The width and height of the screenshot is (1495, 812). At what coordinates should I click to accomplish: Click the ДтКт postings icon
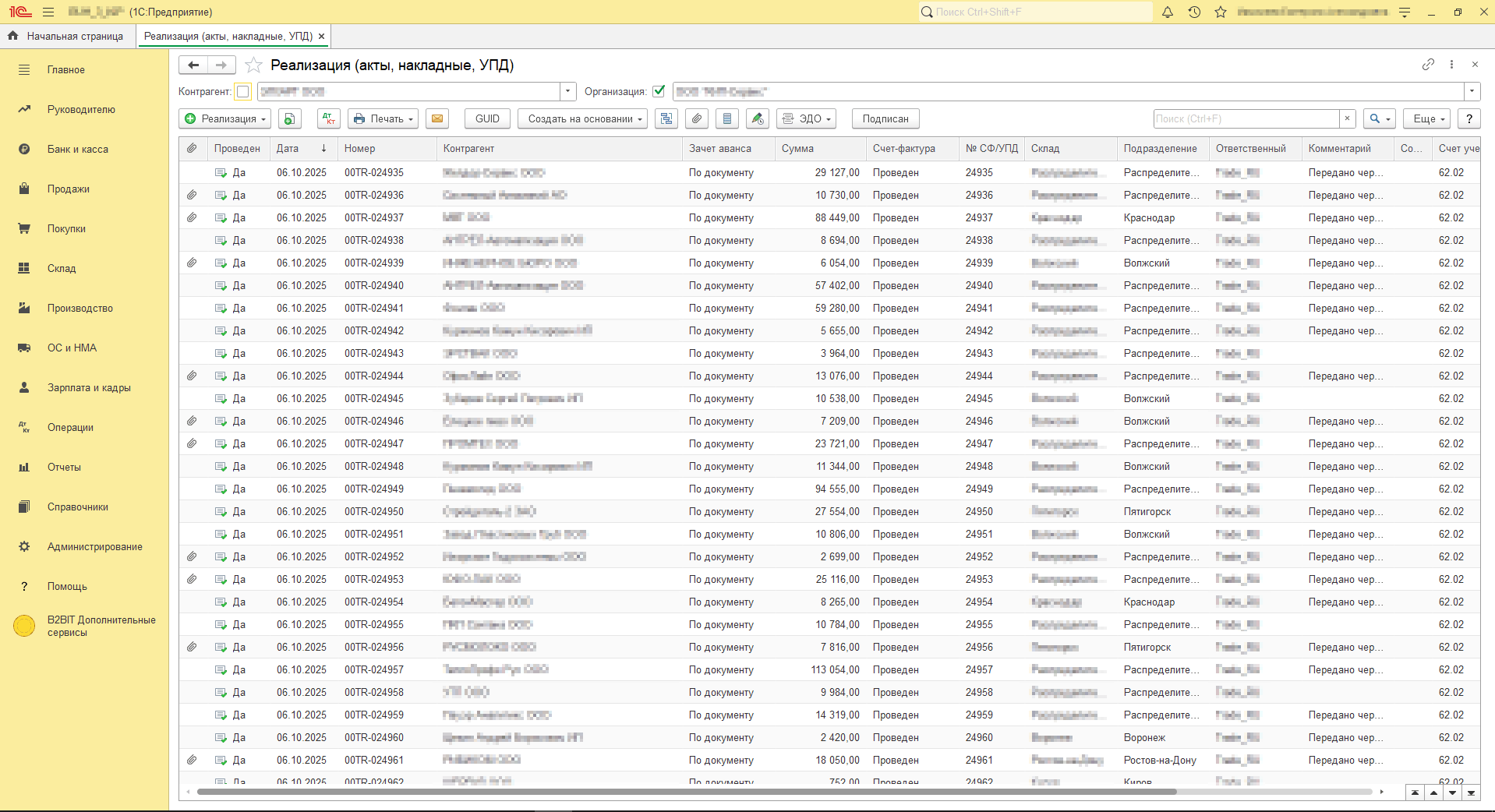pos(329,118)
